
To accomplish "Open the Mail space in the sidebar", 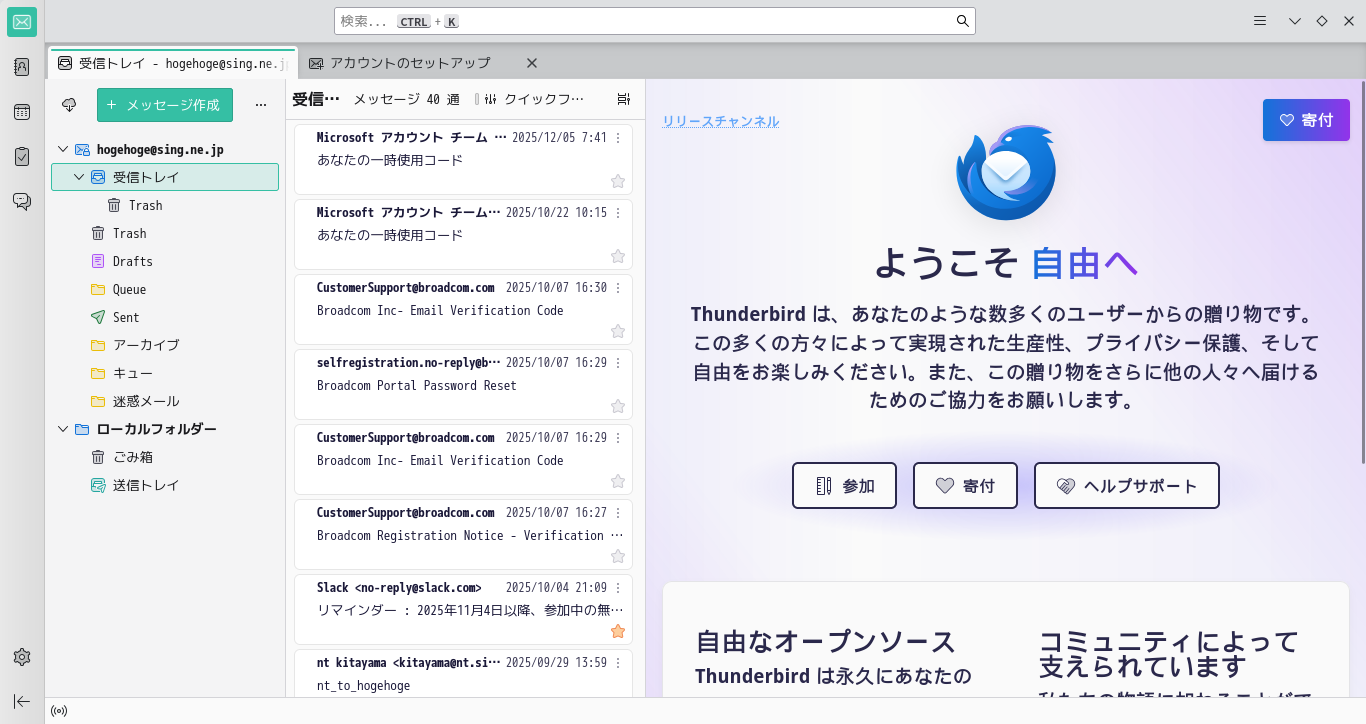I will 22,22.
